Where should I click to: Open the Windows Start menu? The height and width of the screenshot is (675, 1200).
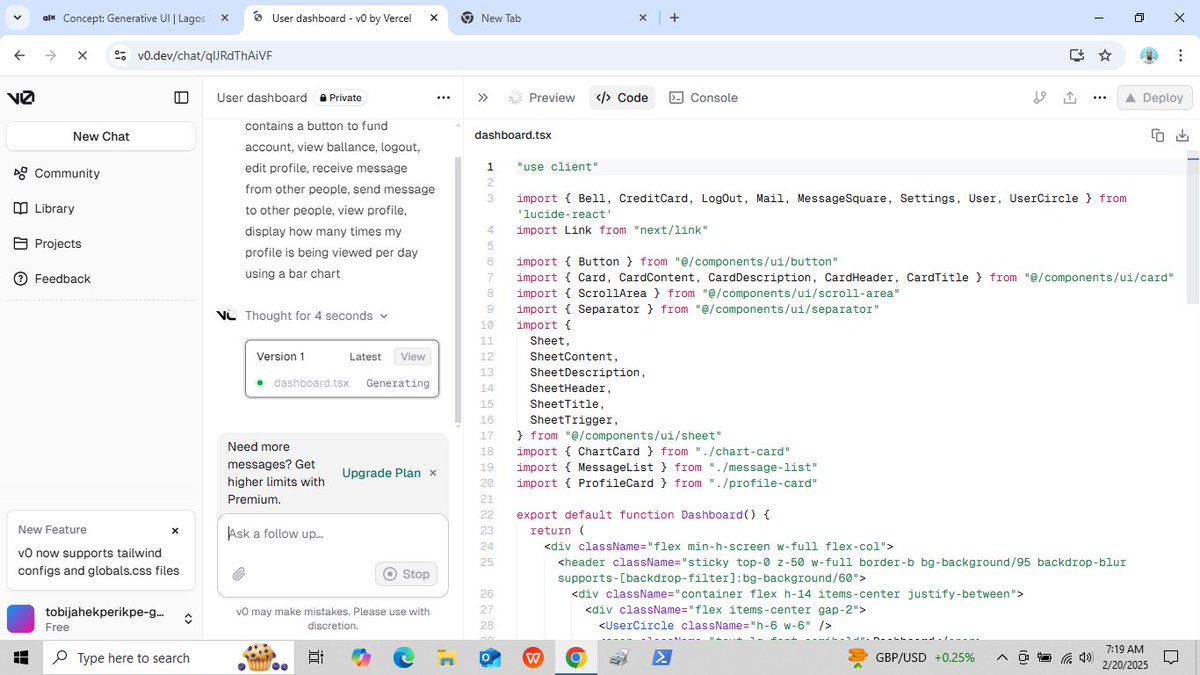coord(21,657)
